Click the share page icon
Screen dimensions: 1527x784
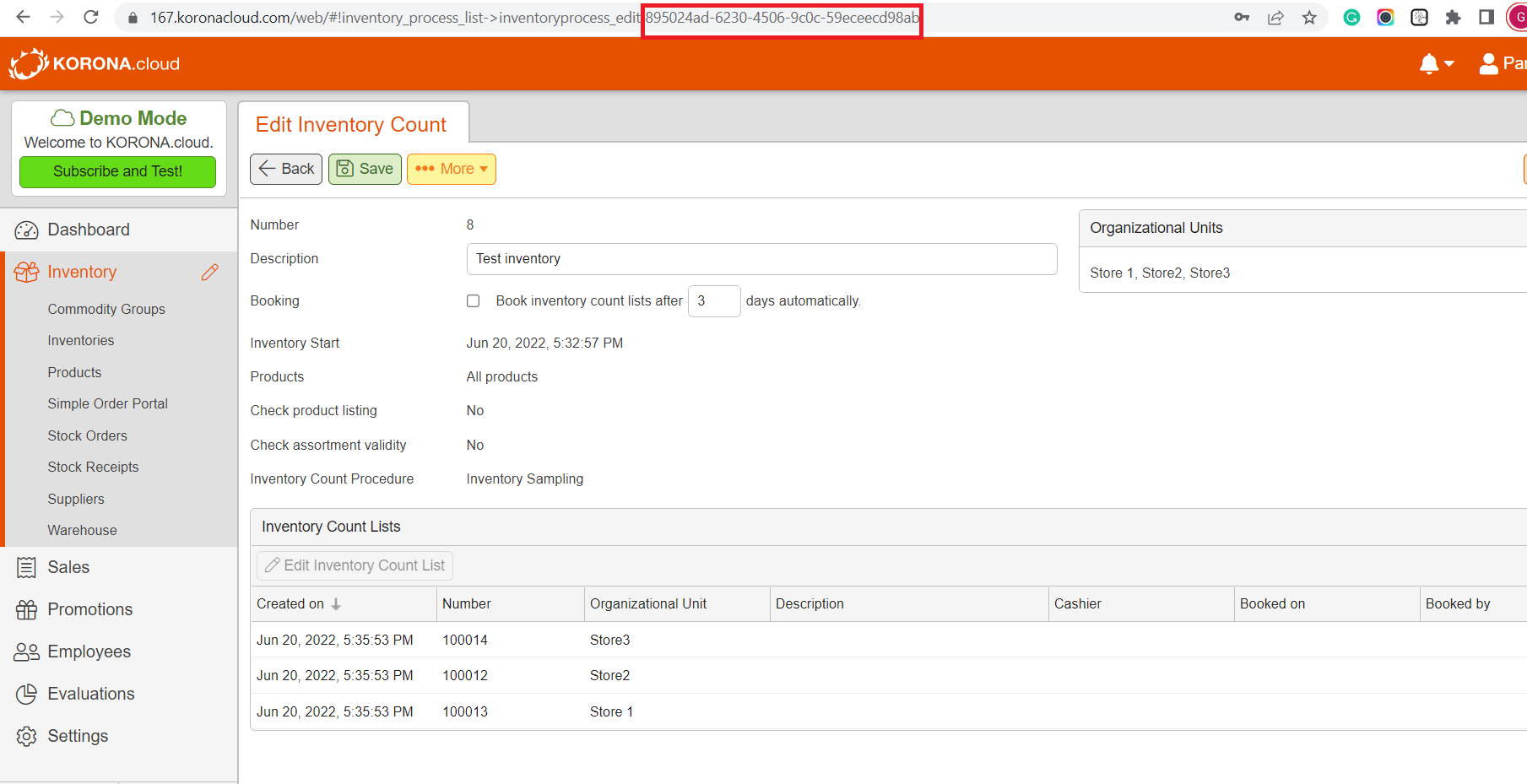point(1275,17)
